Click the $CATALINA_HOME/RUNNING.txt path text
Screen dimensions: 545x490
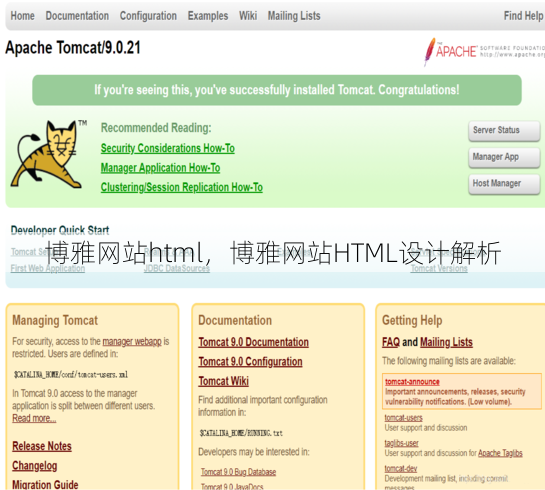(241, 433)
